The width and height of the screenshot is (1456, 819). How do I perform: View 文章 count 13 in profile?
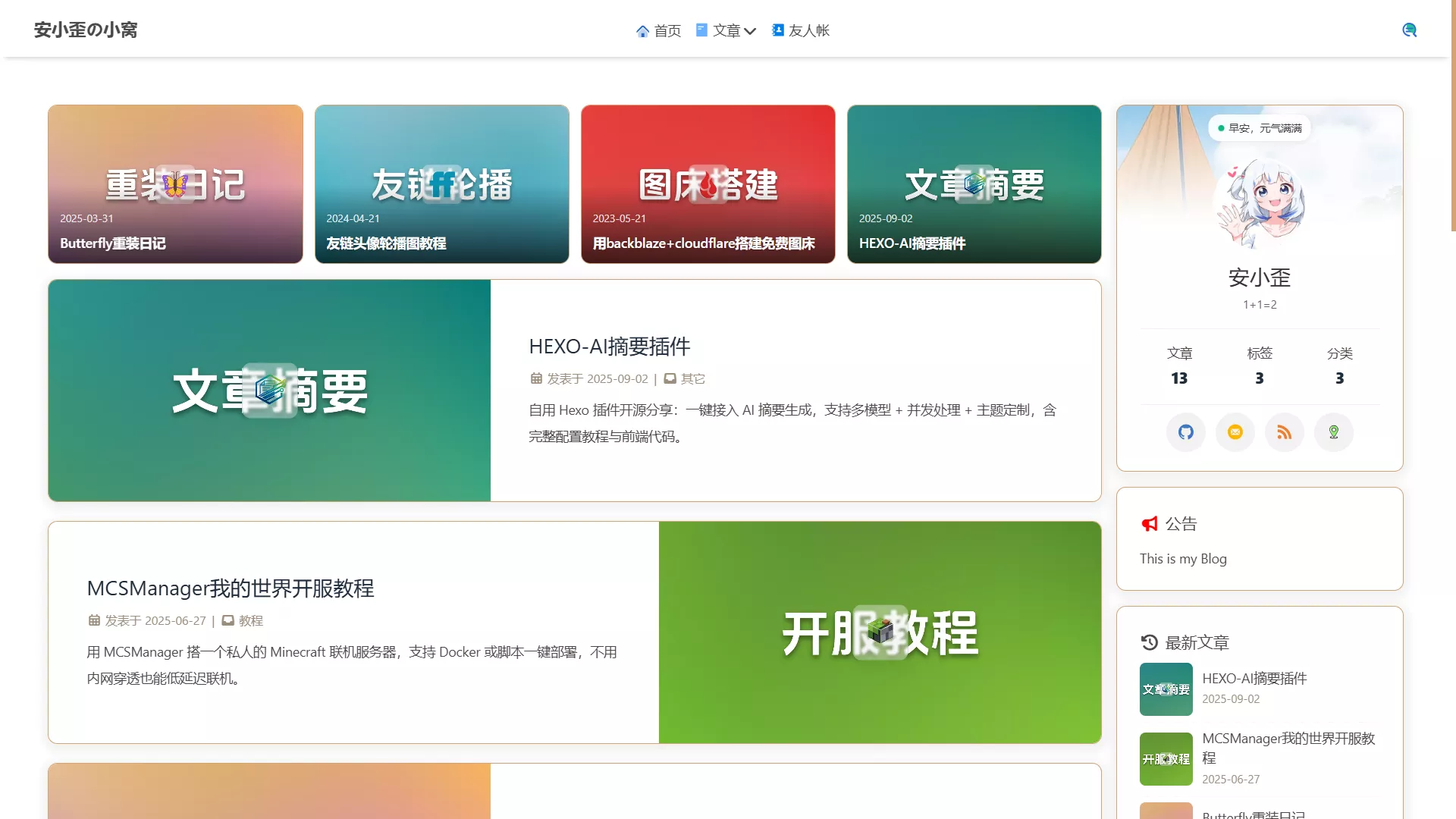coord(1179,366)
